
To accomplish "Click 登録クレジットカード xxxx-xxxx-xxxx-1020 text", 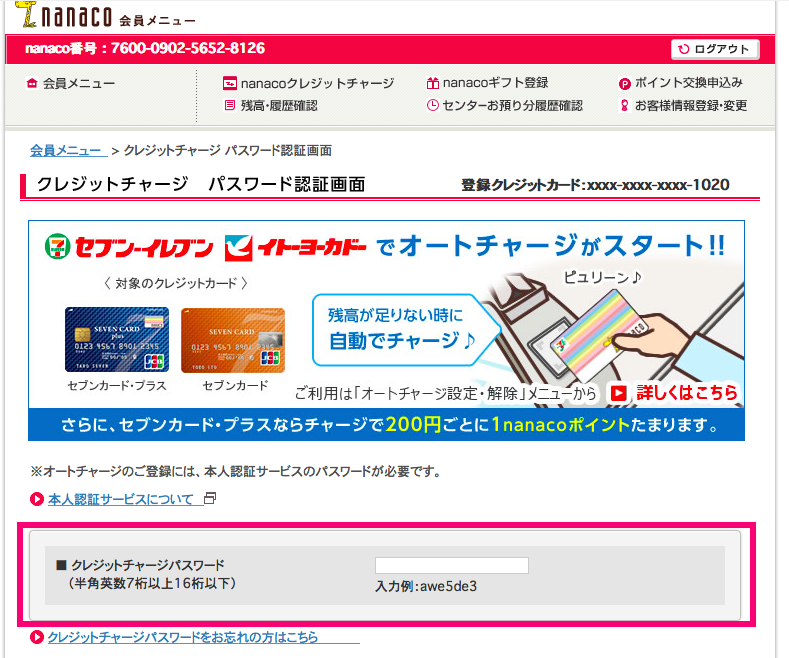I will point(595,185).
